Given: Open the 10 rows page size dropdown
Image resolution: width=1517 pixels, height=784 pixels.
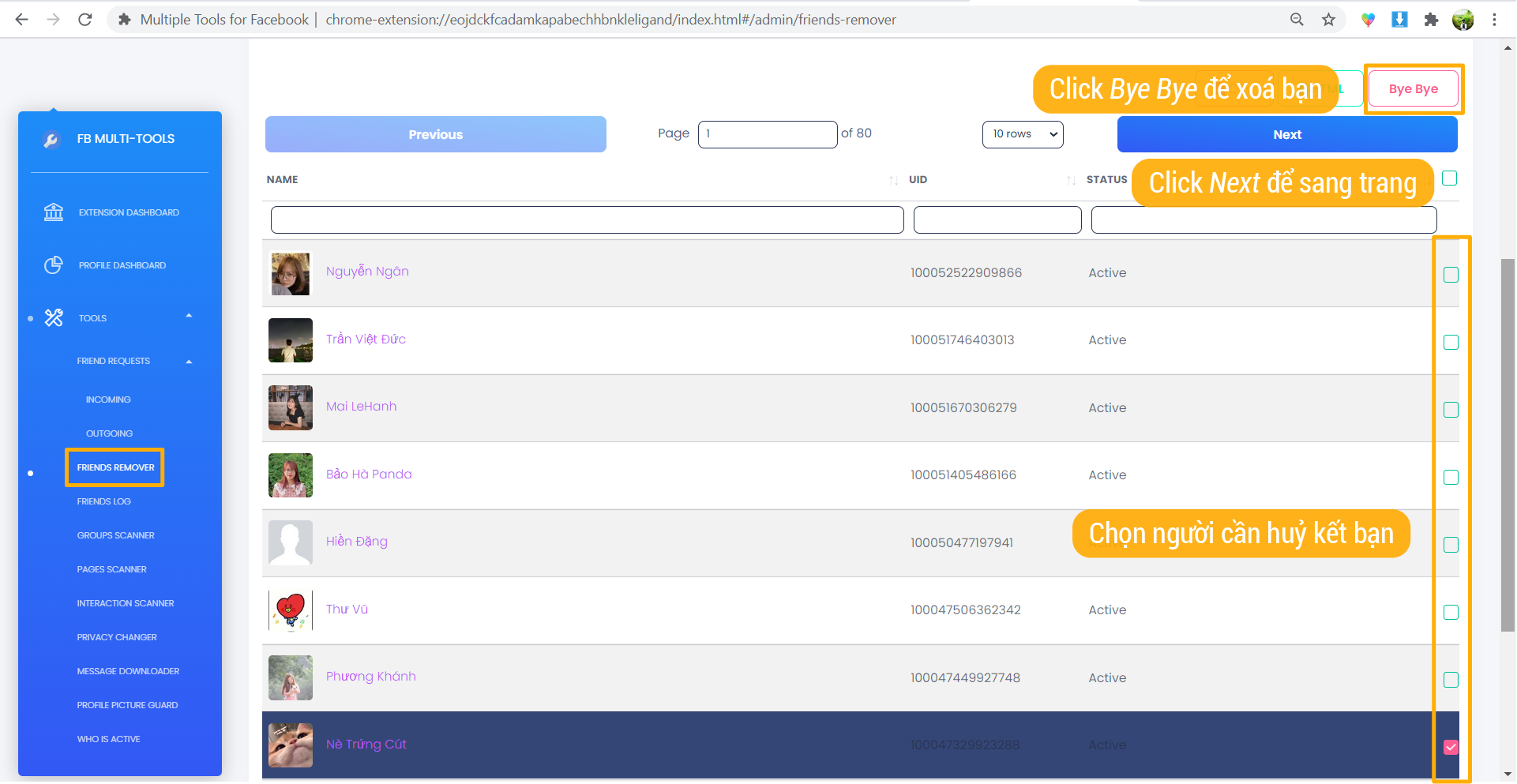Looking at the screenshot, I should [x=1023, y=134].
